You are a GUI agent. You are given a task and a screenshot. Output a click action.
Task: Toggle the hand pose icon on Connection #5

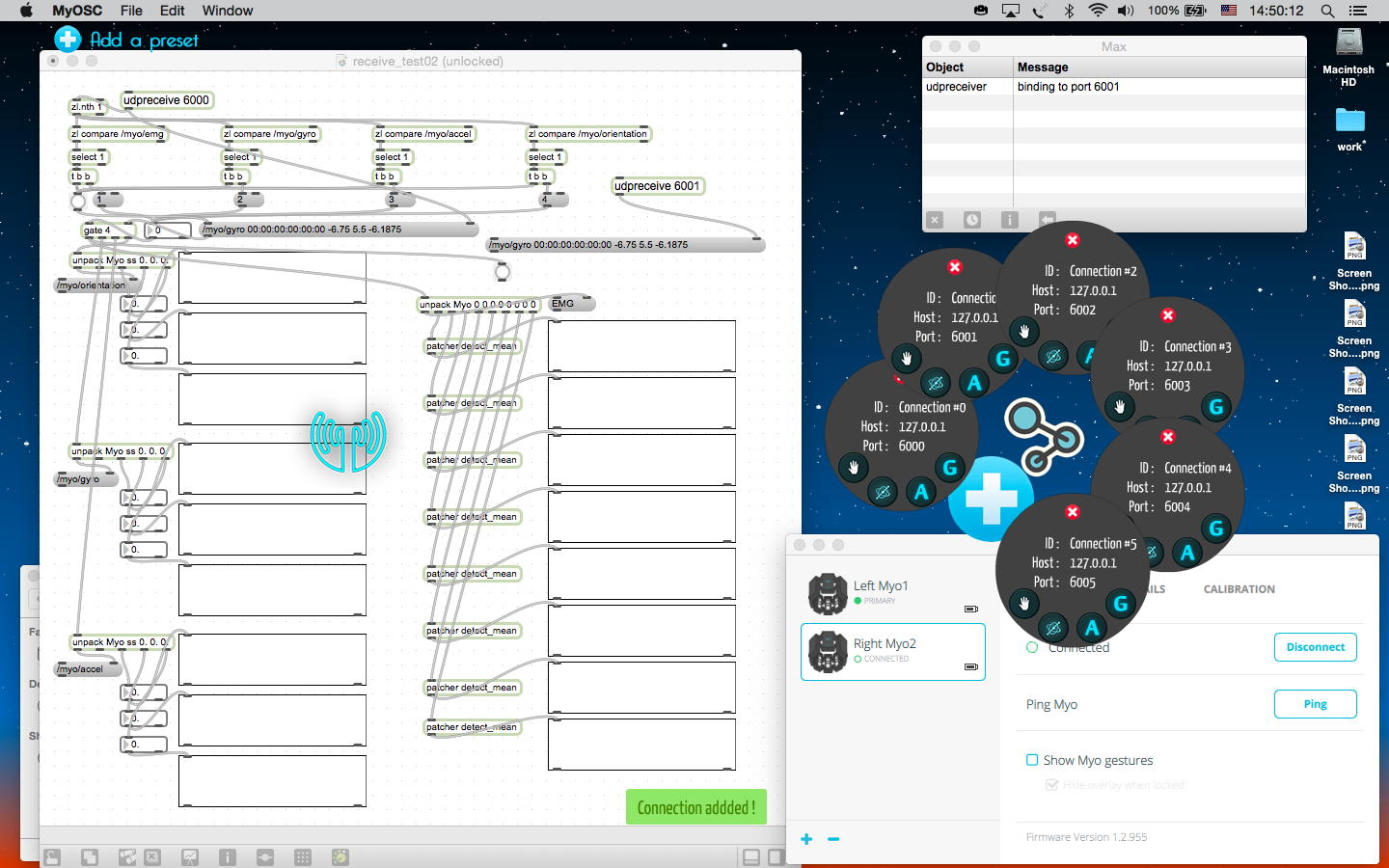(x=1023, y=605)
